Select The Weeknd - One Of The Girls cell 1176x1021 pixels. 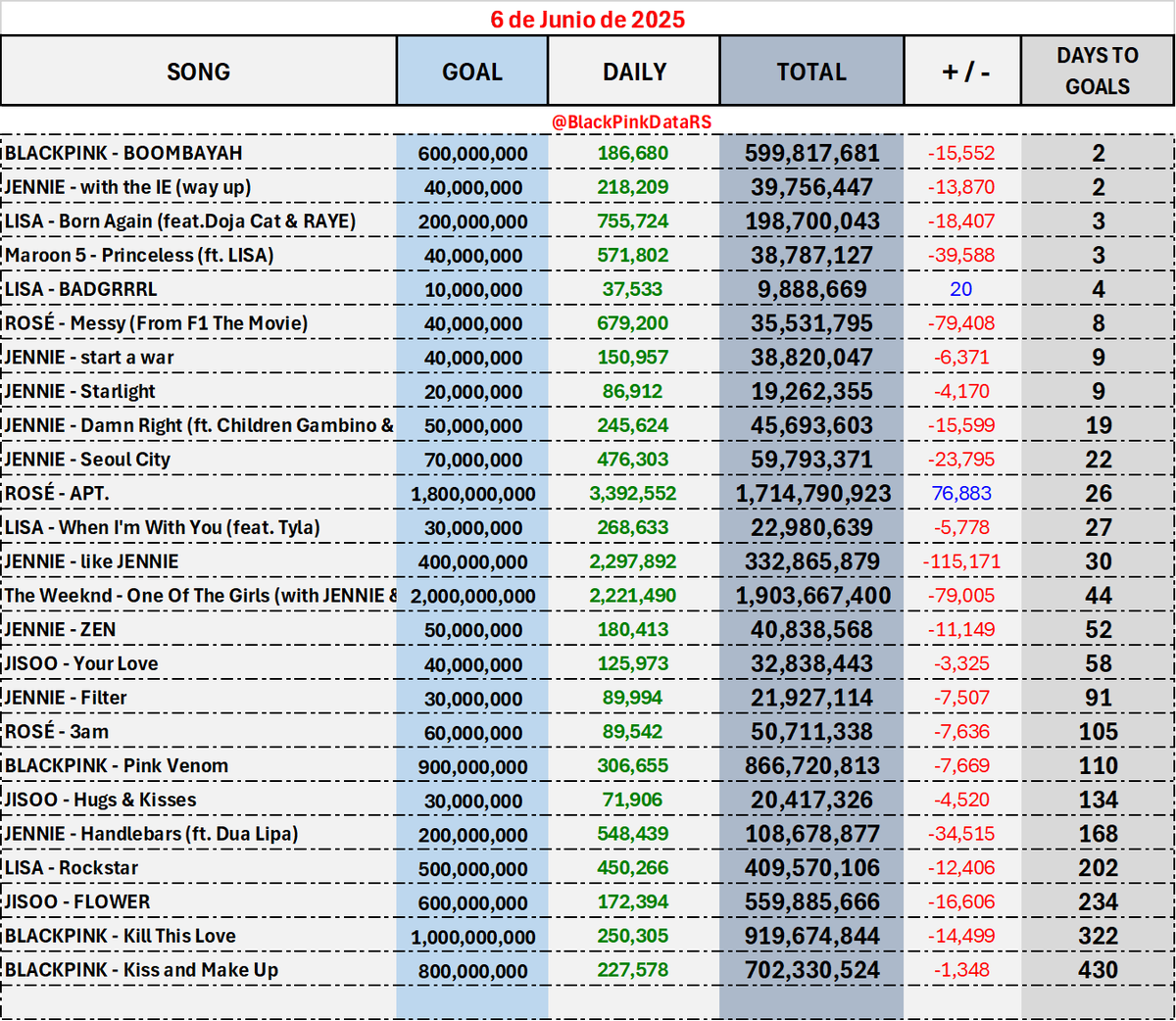(x=199, y=596)
